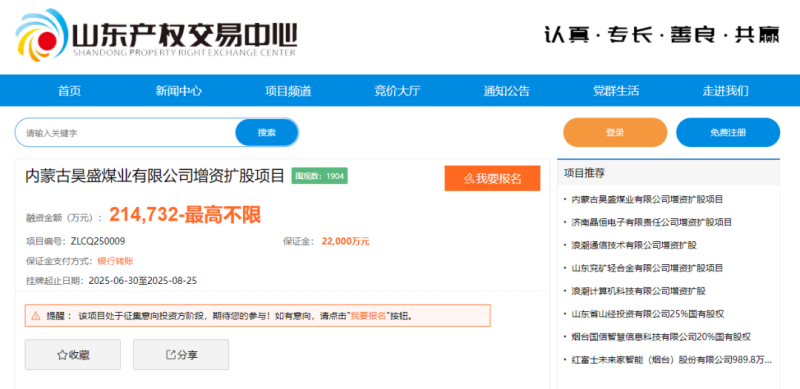Visit the 走进我们 page
The image size is (800, 389).
[726, 91]
